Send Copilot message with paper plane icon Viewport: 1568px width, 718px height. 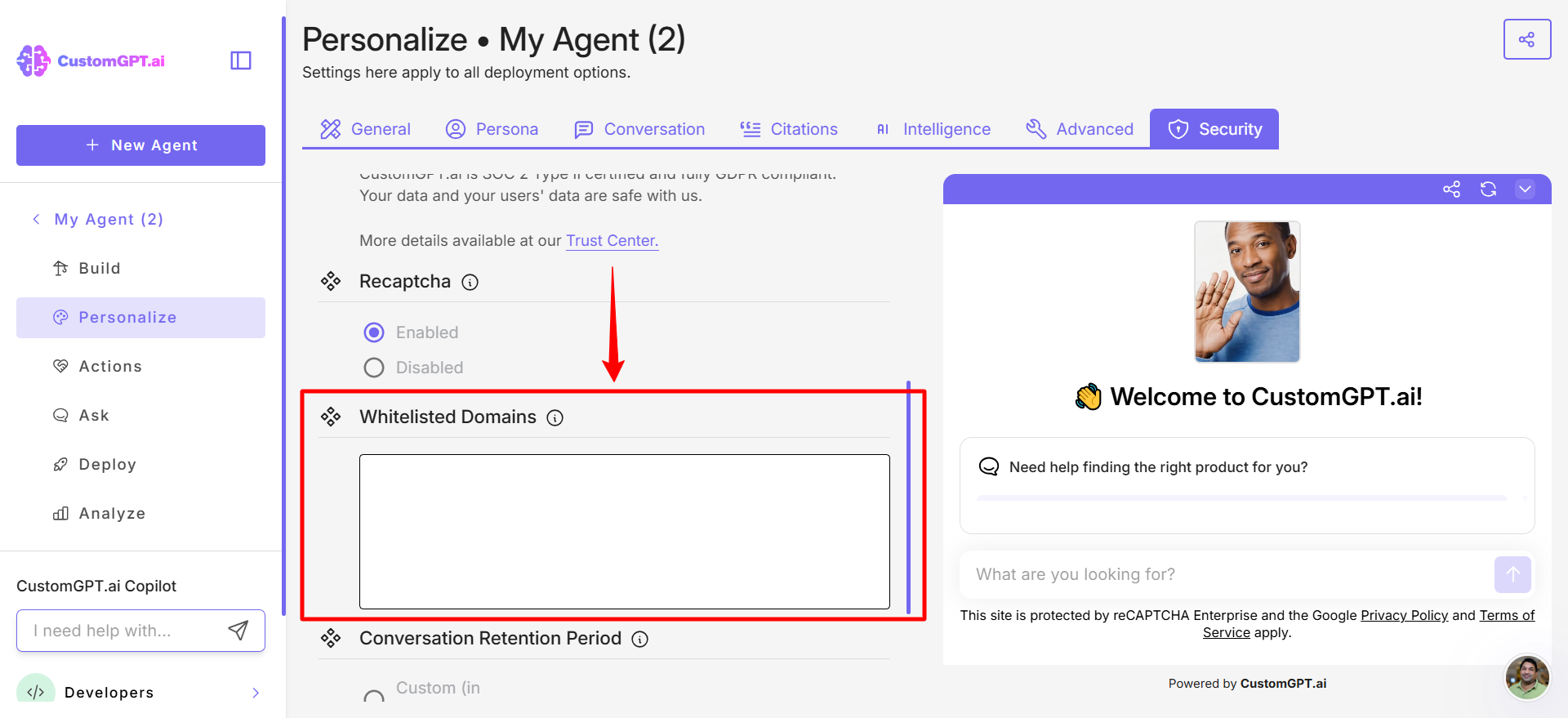(238, 630)
